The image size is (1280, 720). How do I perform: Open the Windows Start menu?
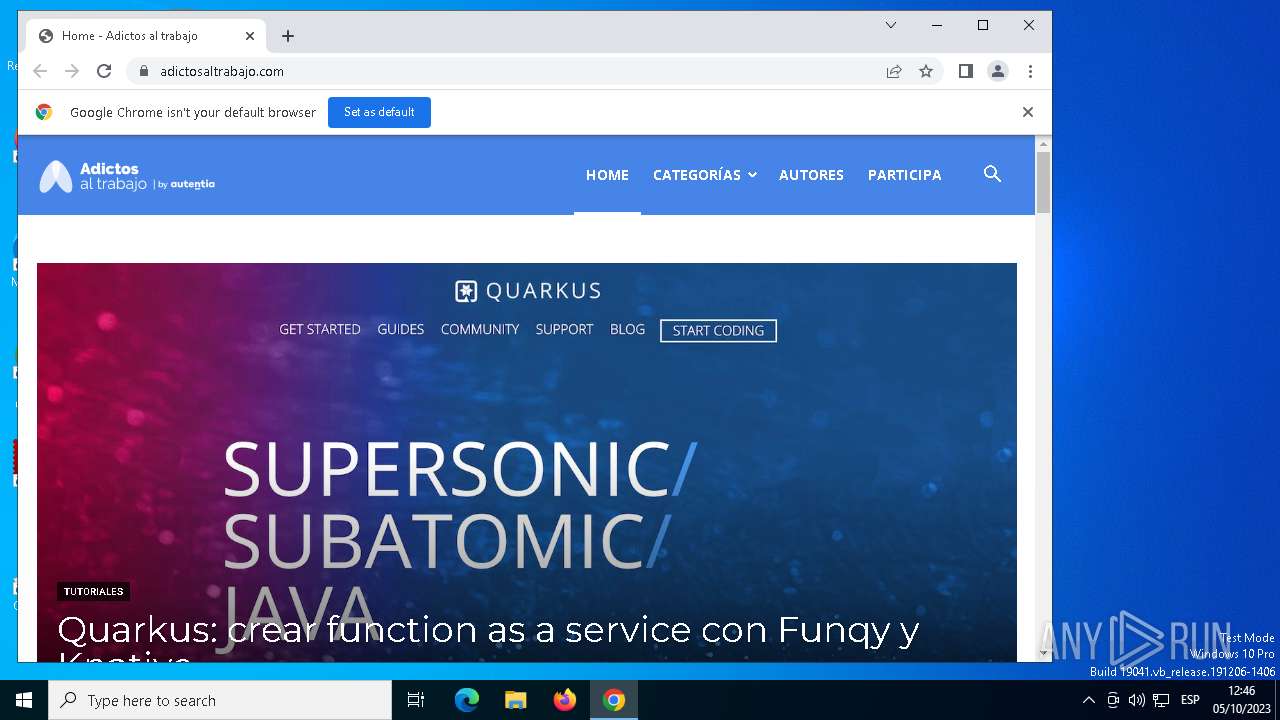coord(24,700)
